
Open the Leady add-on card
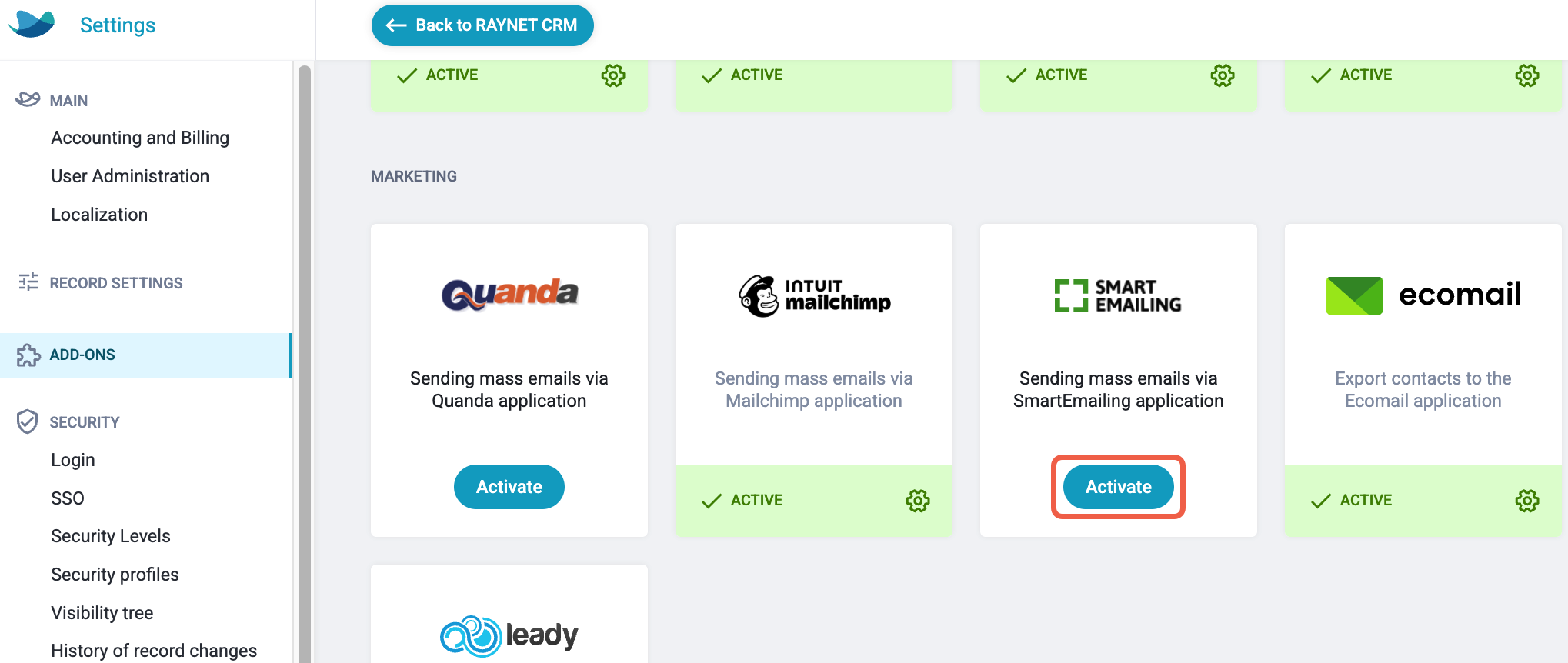tap(509, 614)
